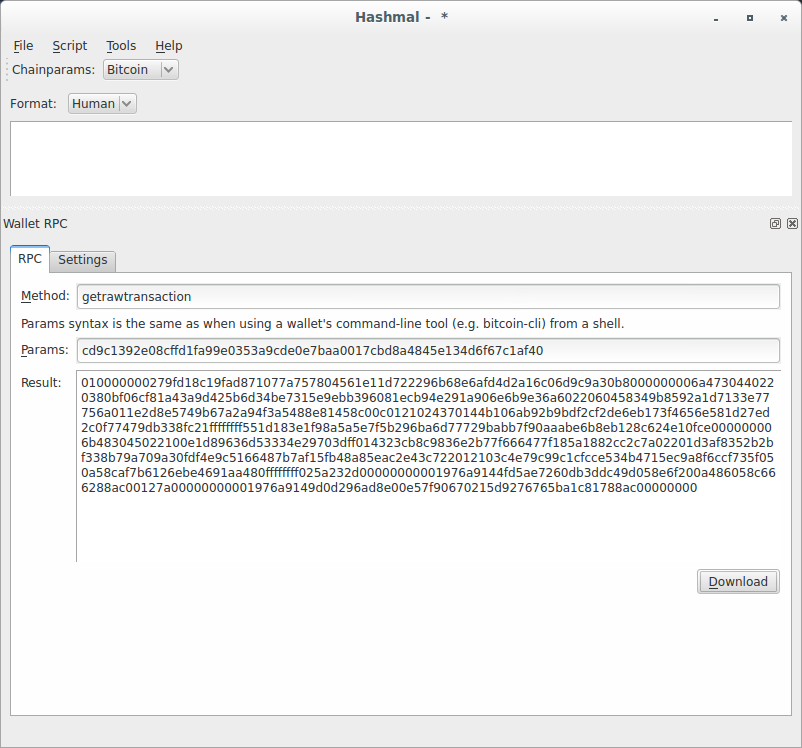The height and width of the screenshot is (748, 802).
Task: Click the float icon on Wallet RPC panel
Action: coord(775,223)
